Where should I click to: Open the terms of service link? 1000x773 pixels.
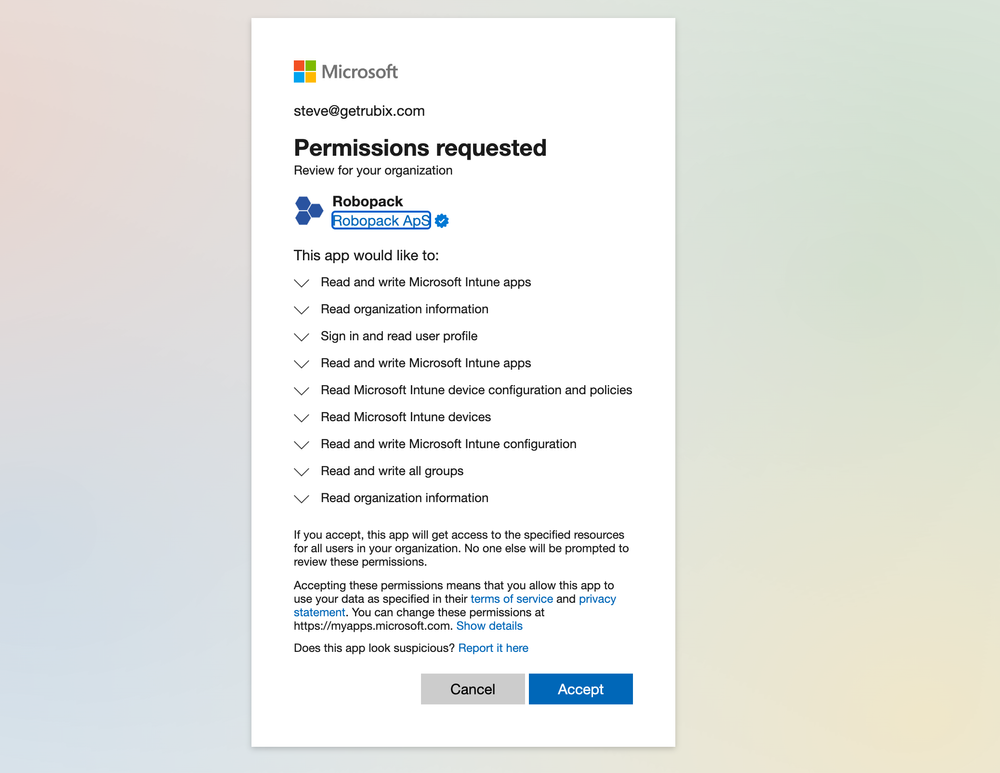tap(511, 599)
